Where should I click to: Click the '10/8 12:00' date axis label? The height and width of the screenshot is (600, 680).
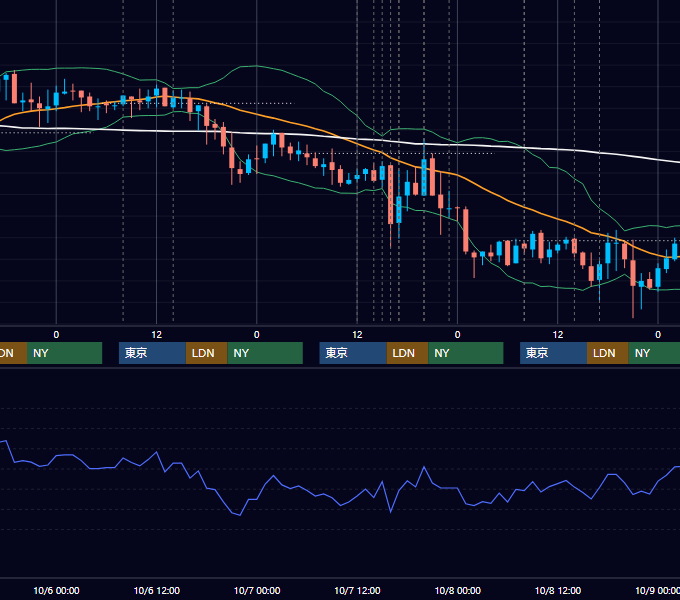[558, 590]
